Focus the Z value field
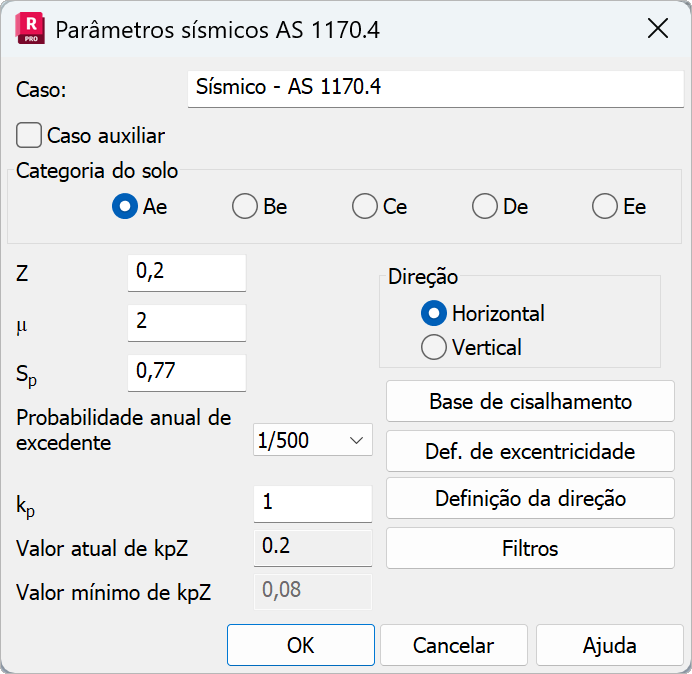 pos(187,272)
